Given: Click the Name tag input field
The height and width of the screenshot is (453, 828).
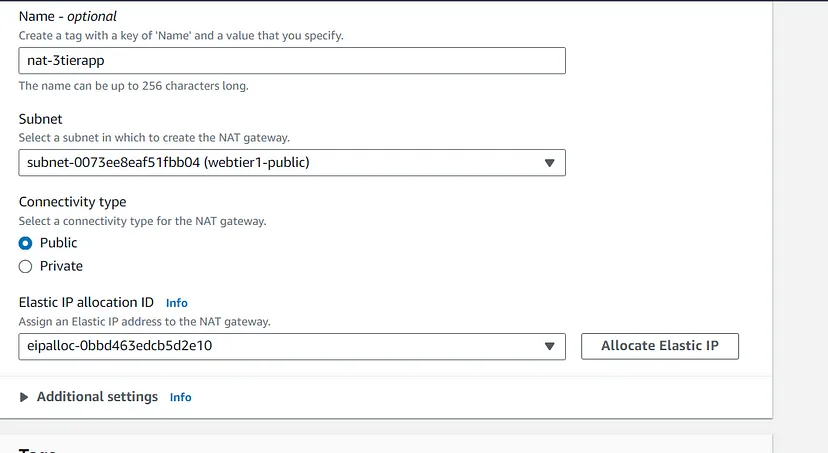Looking at the screenshot, I should (292, 61).
